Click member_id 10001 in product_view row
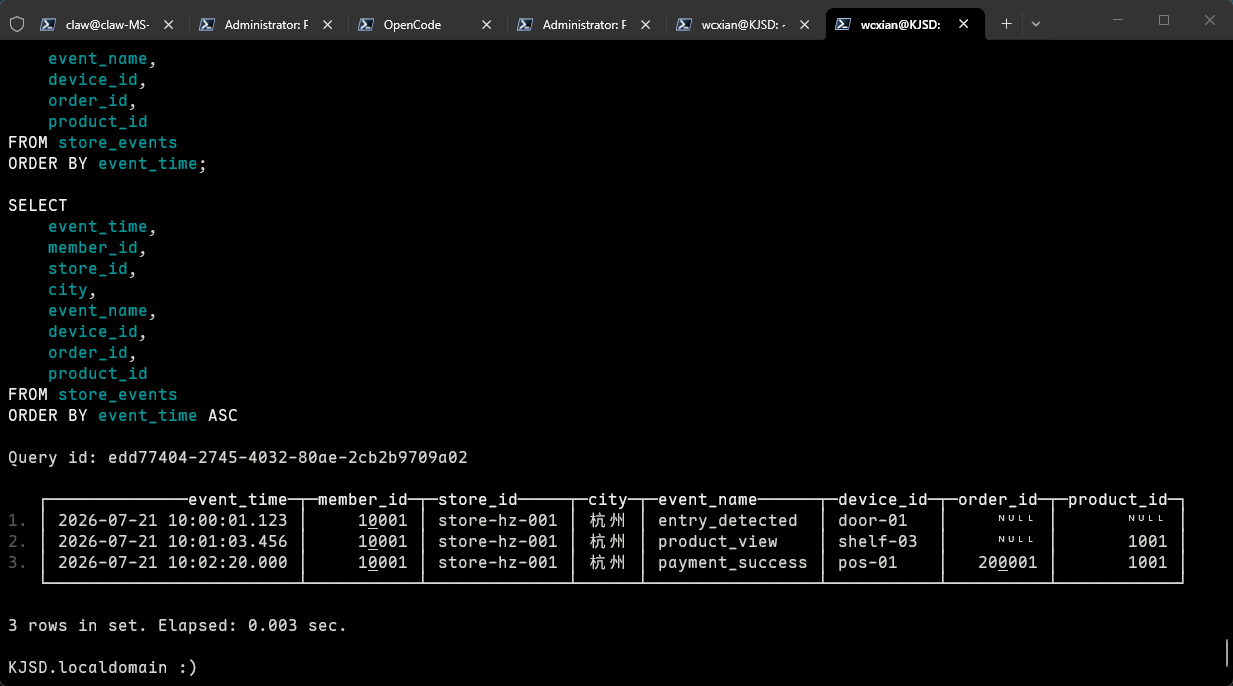The image size is (1233, 686). tap(383, 541)
